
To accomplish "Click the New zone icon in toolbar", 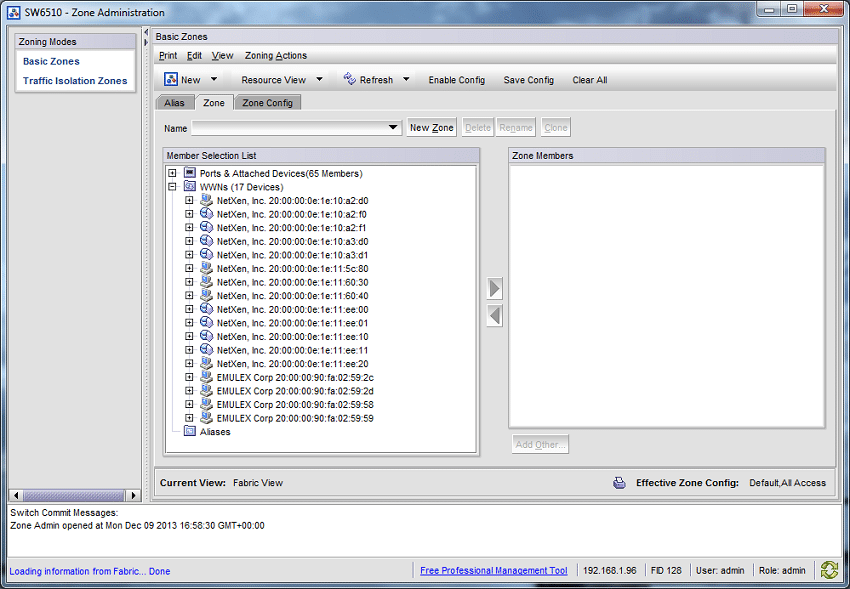I will point(171,79).
